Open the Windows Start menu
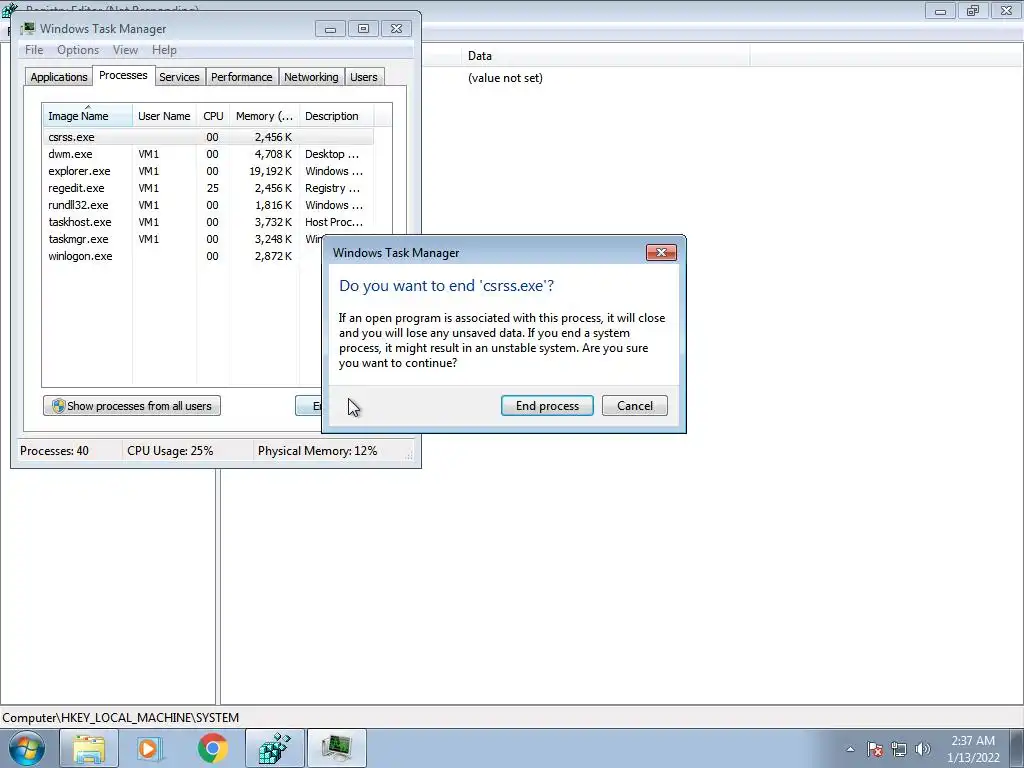This screenshot has height=768, width=1024. coord(27,748)
